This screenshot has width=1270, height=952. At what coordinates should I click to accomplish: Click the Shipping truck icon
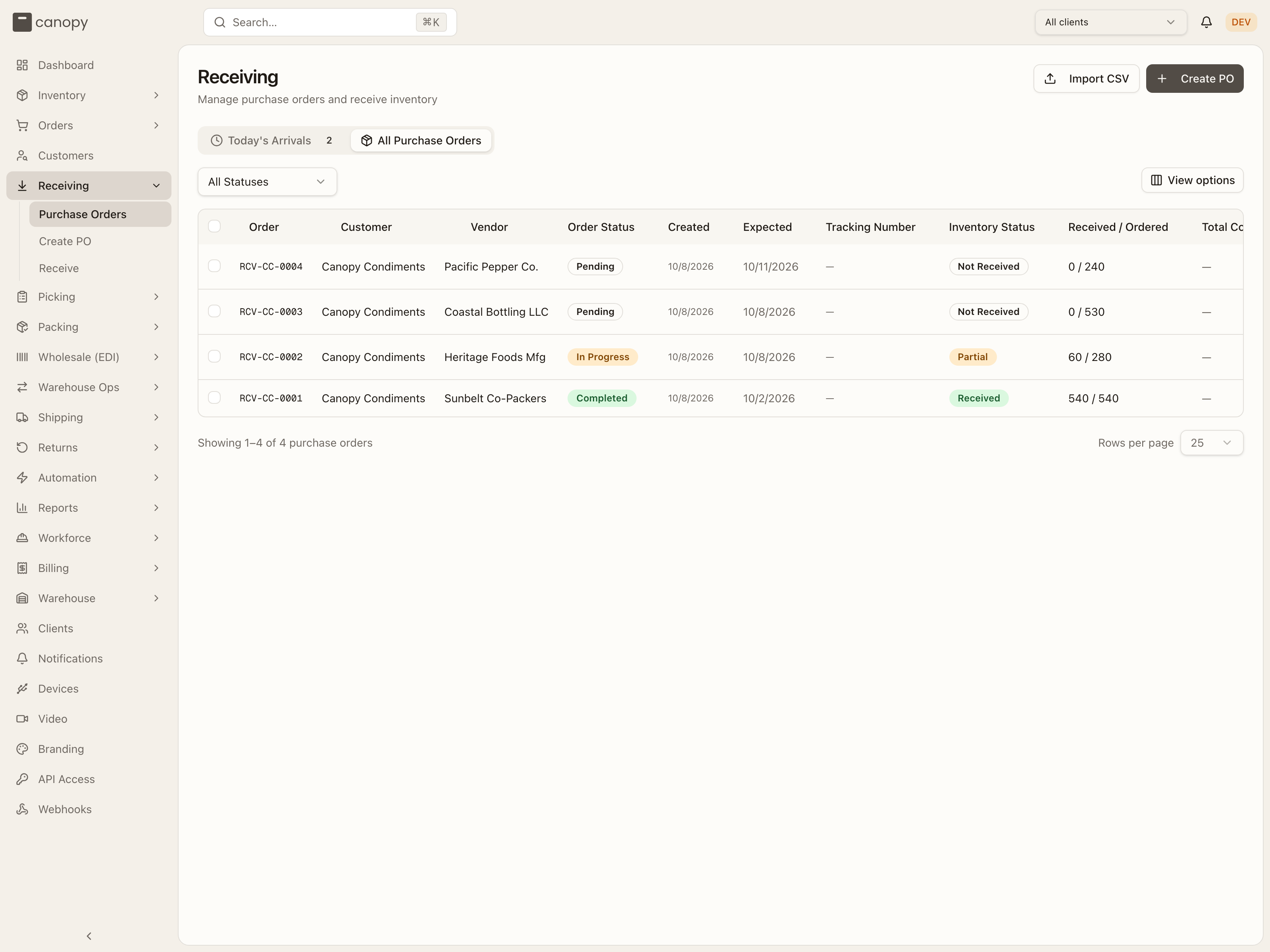[22, 417]
